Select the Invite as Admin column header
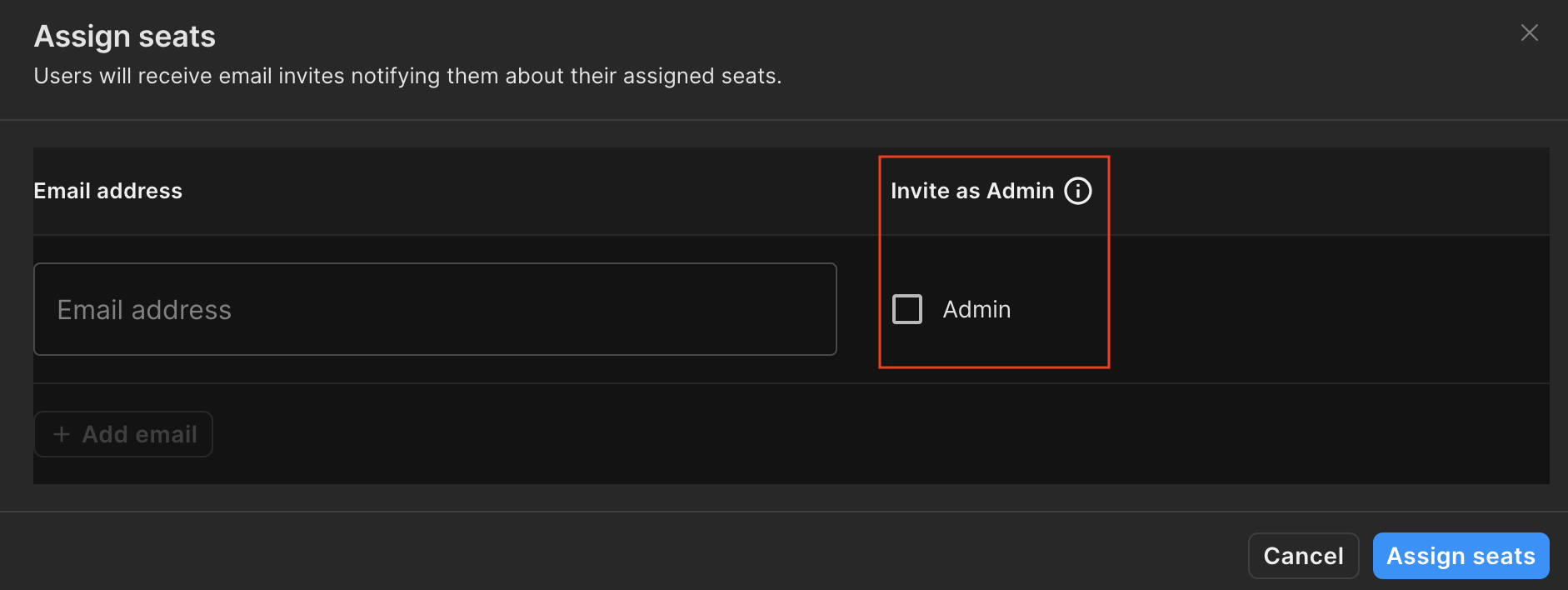 tap(971, 191)
